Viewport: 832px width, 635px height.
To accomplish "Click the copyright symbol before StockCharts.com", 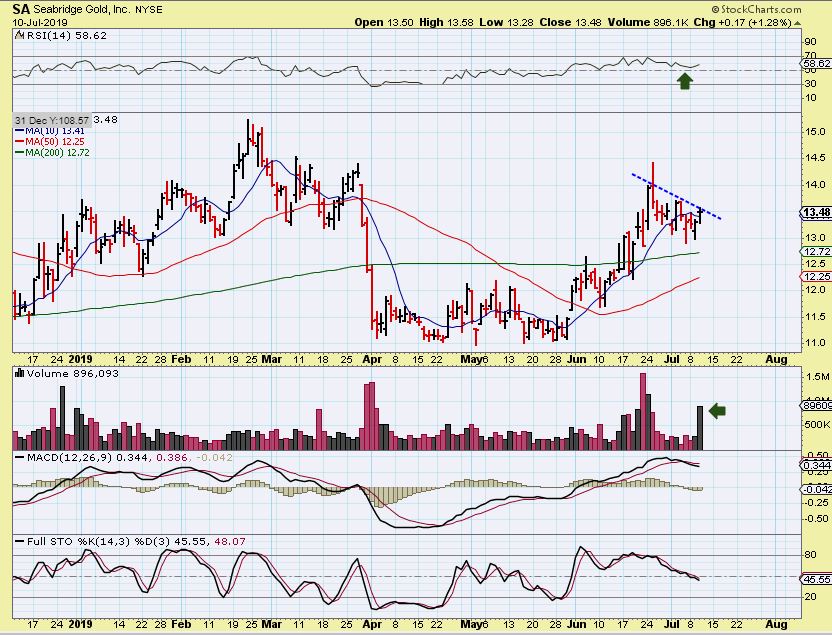I will coord(715,10).
